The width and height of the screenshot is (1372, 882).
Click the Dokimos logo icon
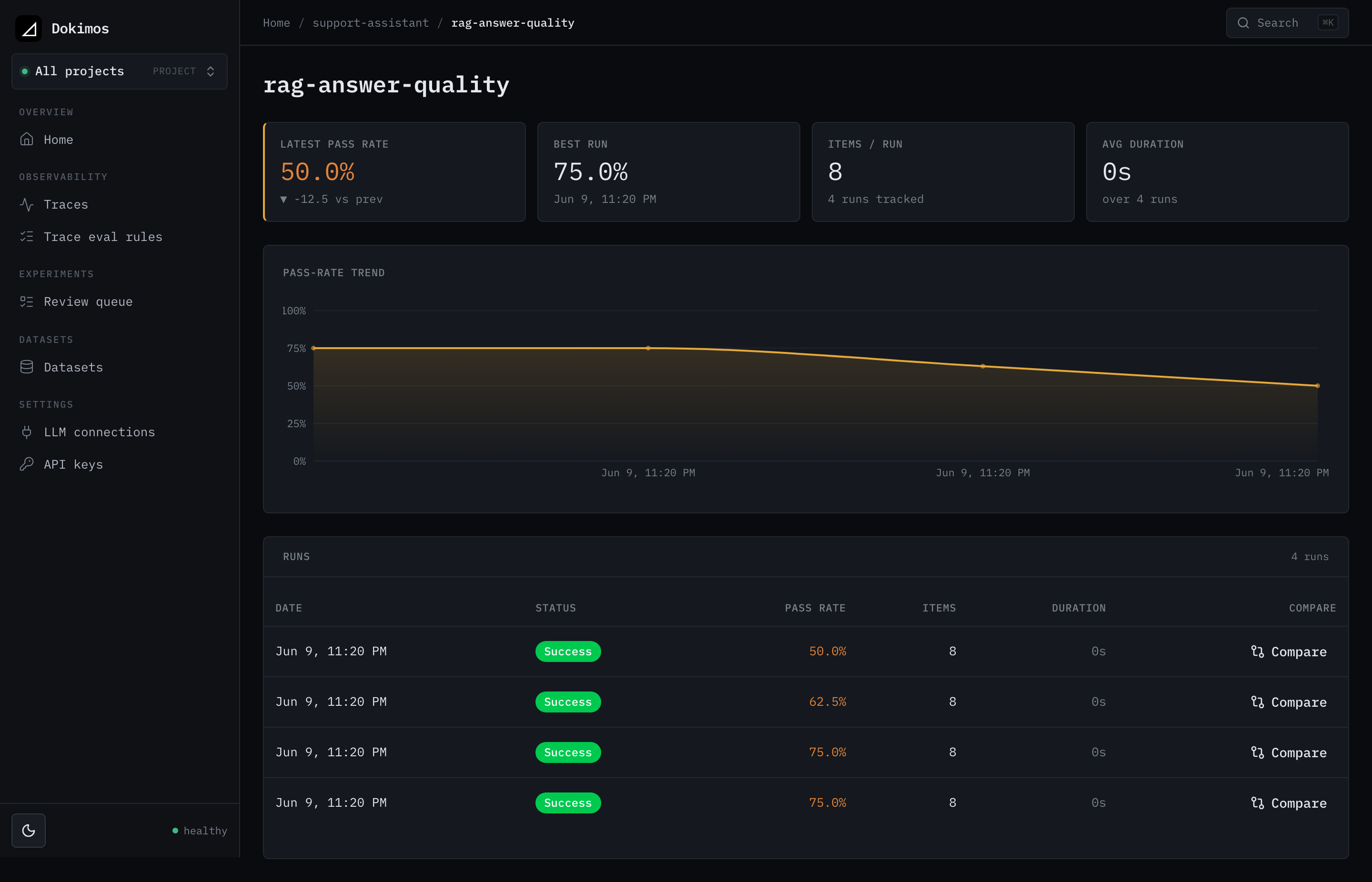pos(29,29)
